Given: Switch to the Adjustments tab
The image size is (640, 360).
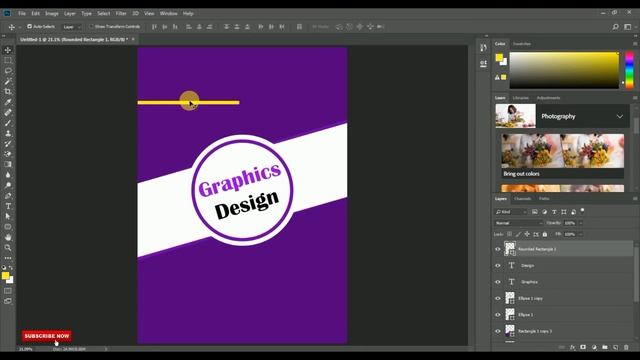Looking at the screenshot, I should [x=548, y=98].
